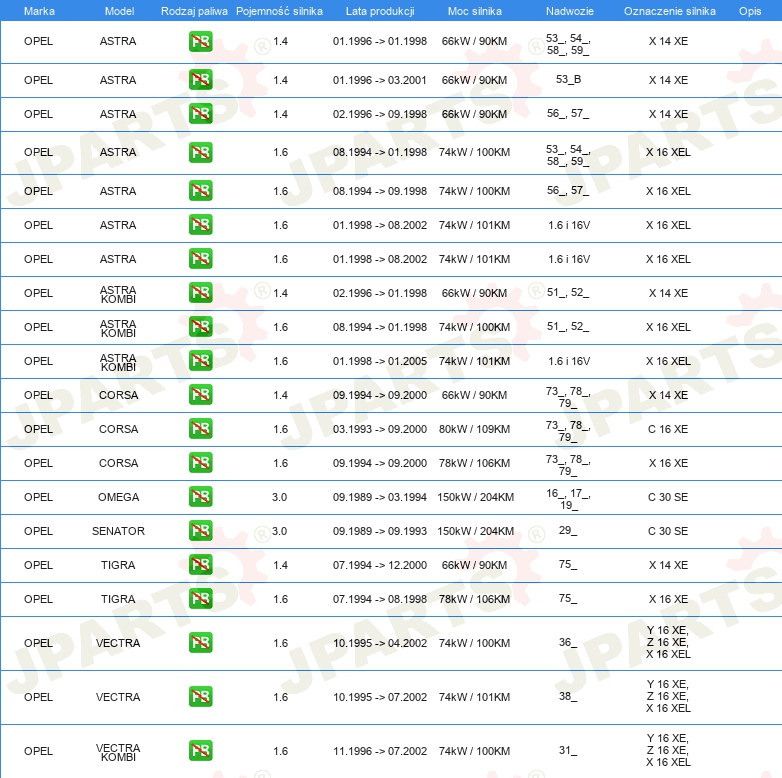Click the Oznaczenie silnika column header
The width and height of the screenshot is (782, 778).
[x=669, y=11]
